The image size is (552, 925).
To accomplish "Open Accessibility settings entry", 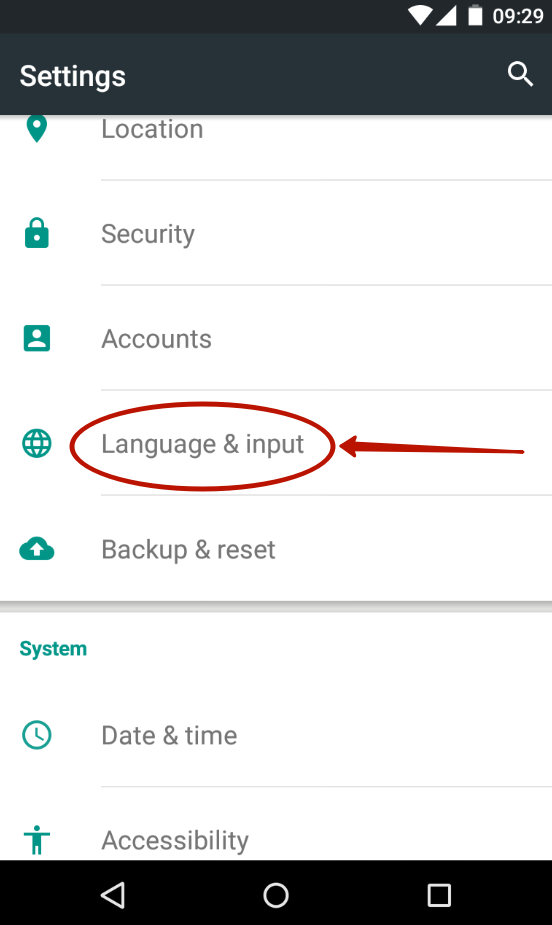I will click(x=276, y=824).
